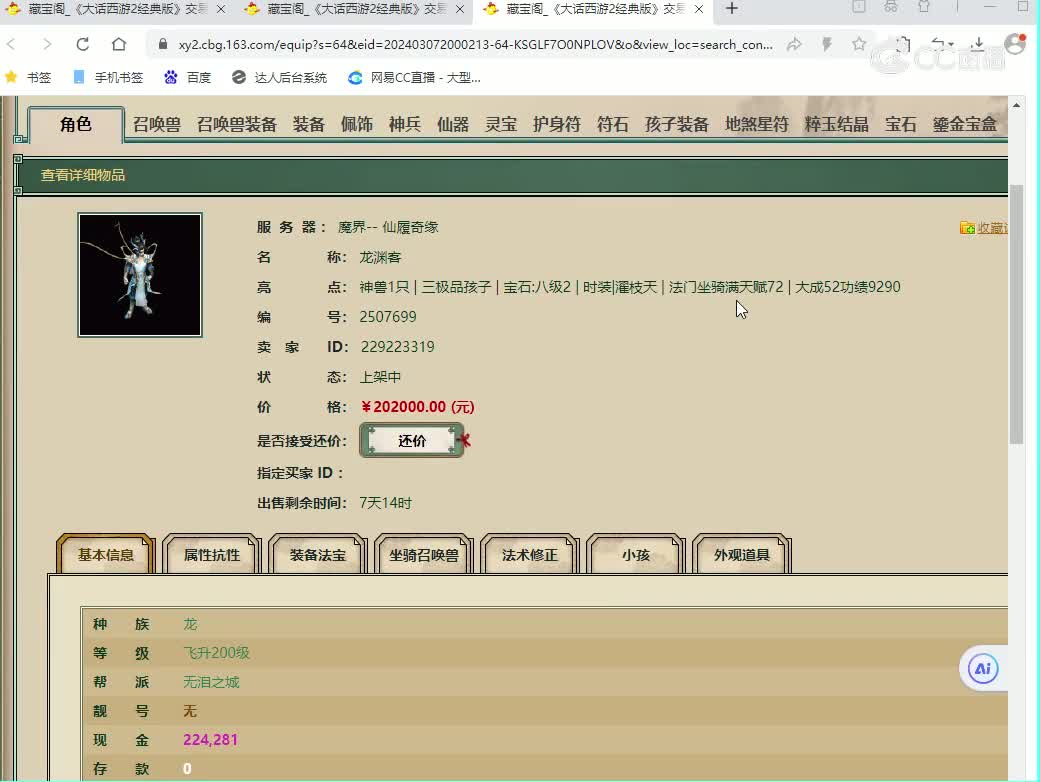
Task: Open the 地煞星符 tab
Action: (757, 124)
